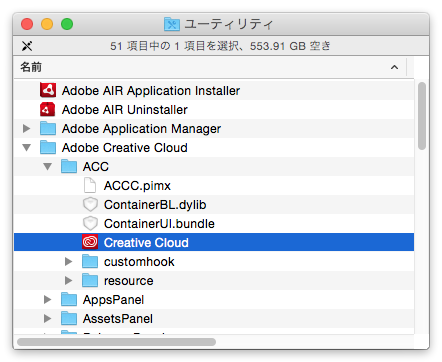Click the ユーティリティ window title text
Viewport: 442px width, 362px height.
(x=229, y=24)
